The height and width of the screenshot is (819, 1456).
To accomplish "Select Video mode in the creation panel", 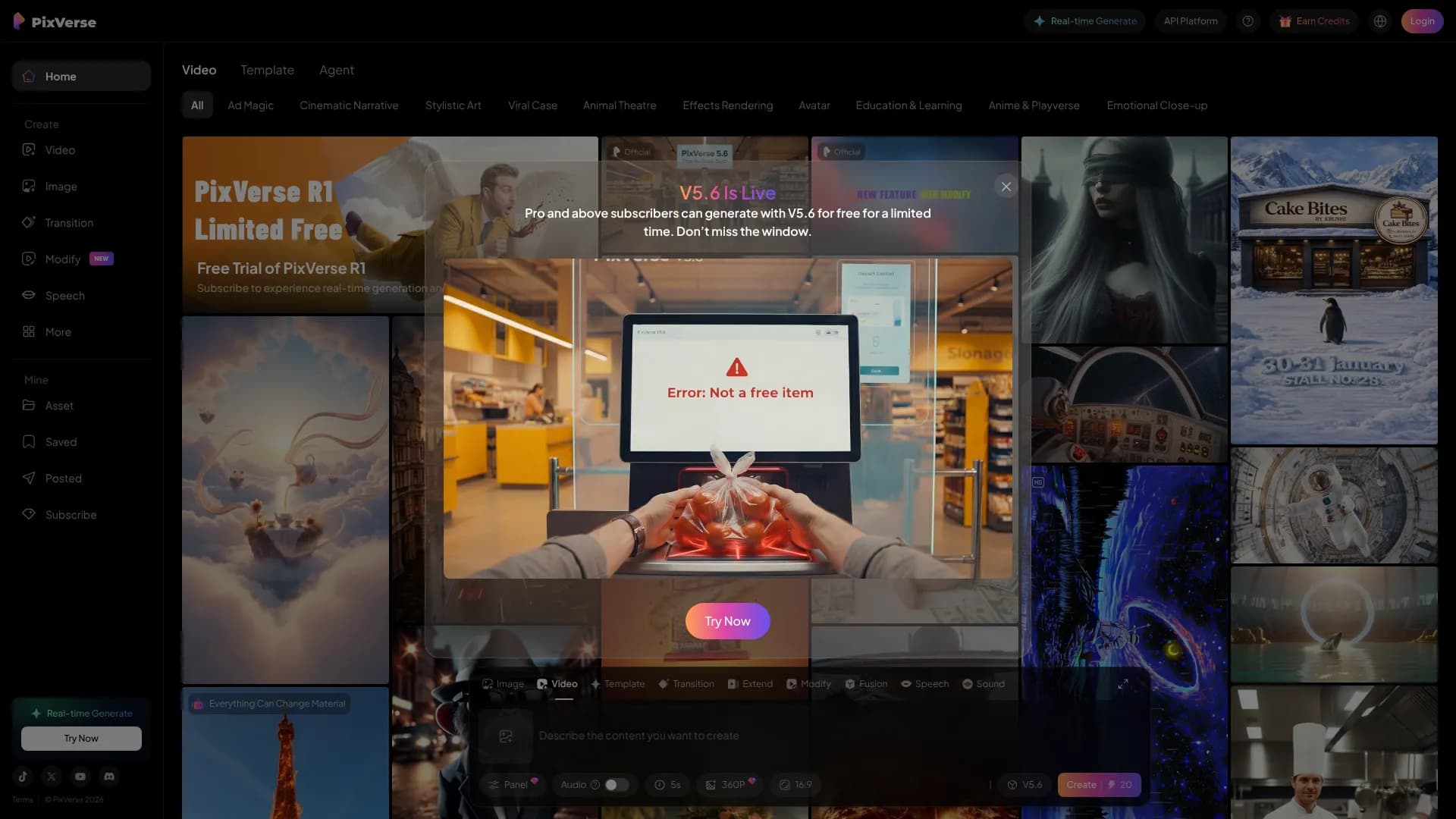I will tap(557, 684).
